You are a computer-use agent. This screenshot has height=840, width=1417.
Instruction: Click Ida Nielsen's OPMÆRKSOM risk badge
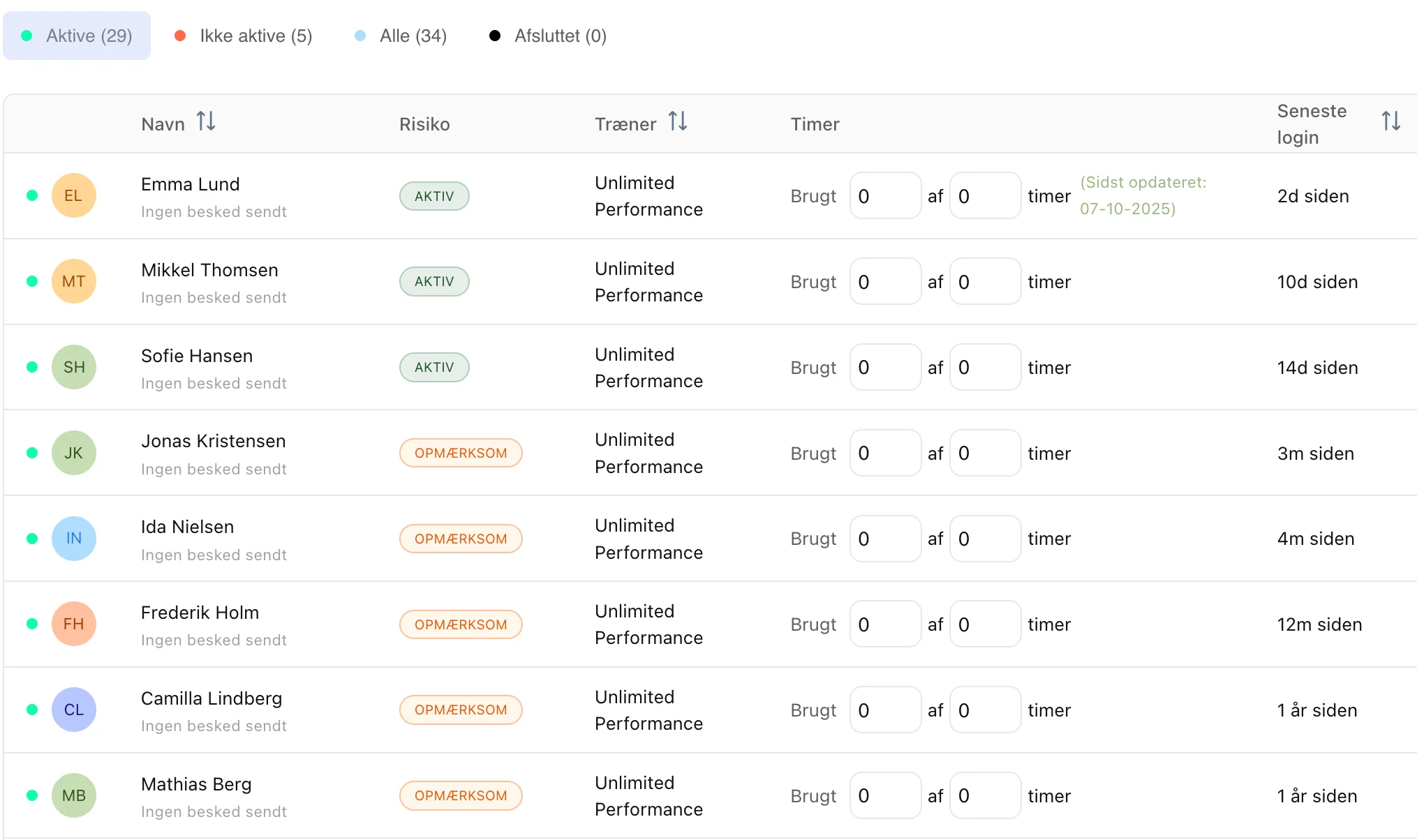(461, 539)
